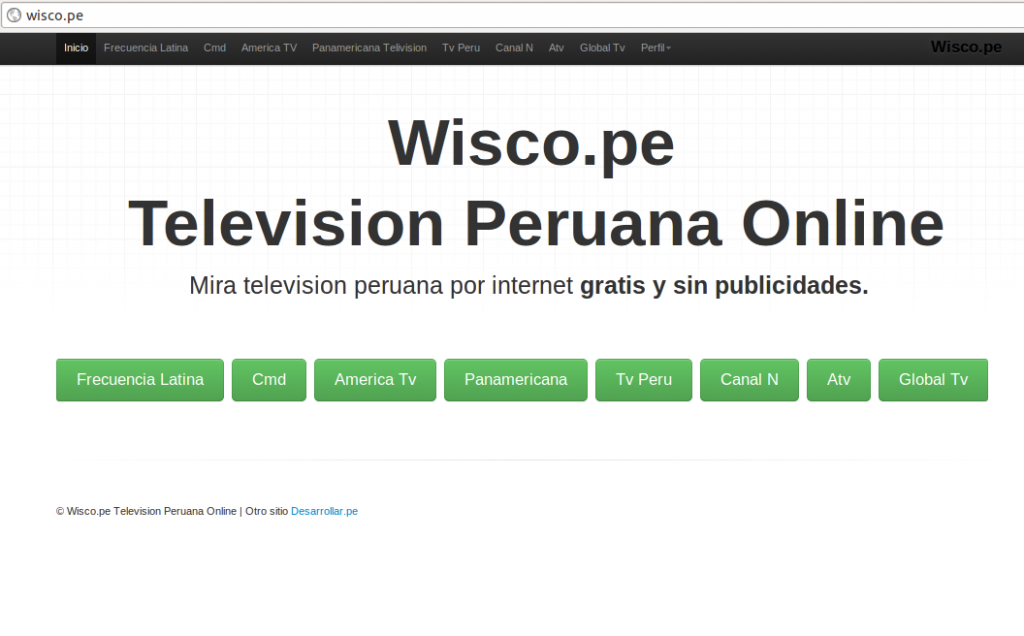The image size is (1024, 636).
Task: Choose America TV from the top navbar
Action: coord(269,48)
